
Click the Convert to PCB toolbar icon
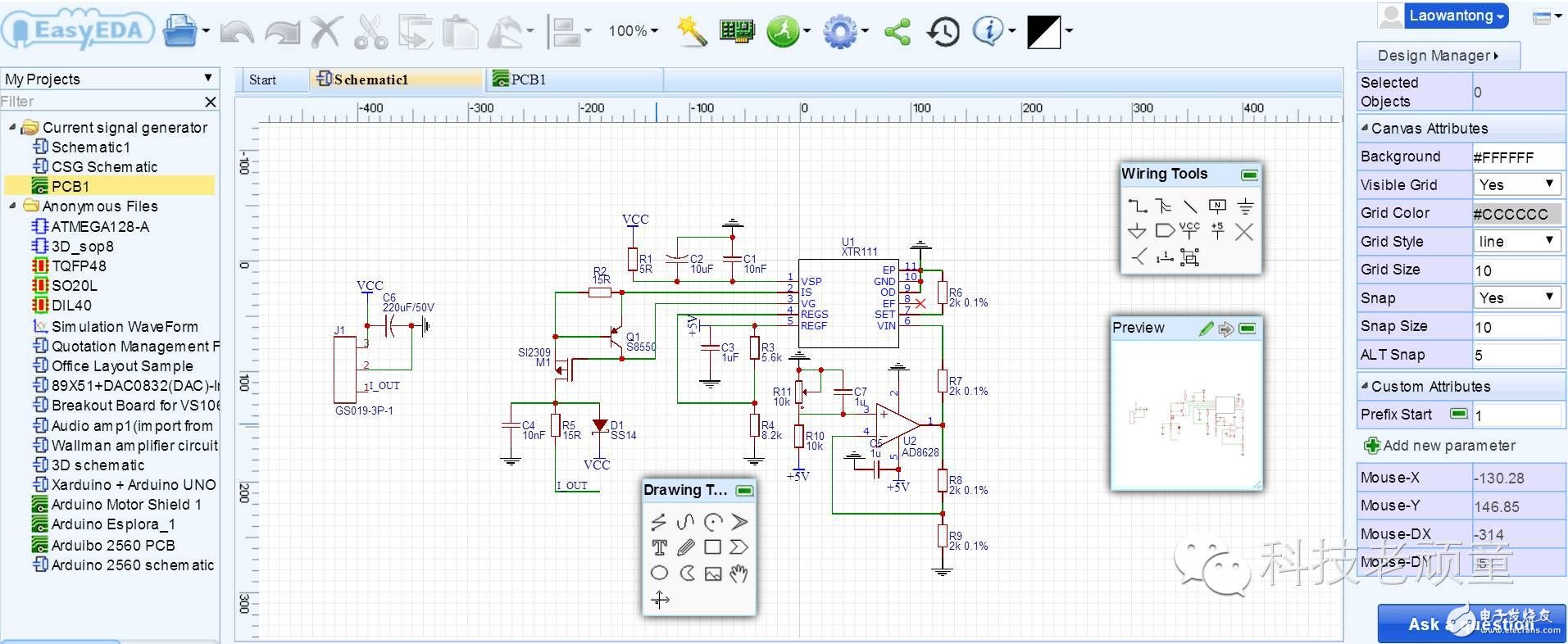click(736, 31)
